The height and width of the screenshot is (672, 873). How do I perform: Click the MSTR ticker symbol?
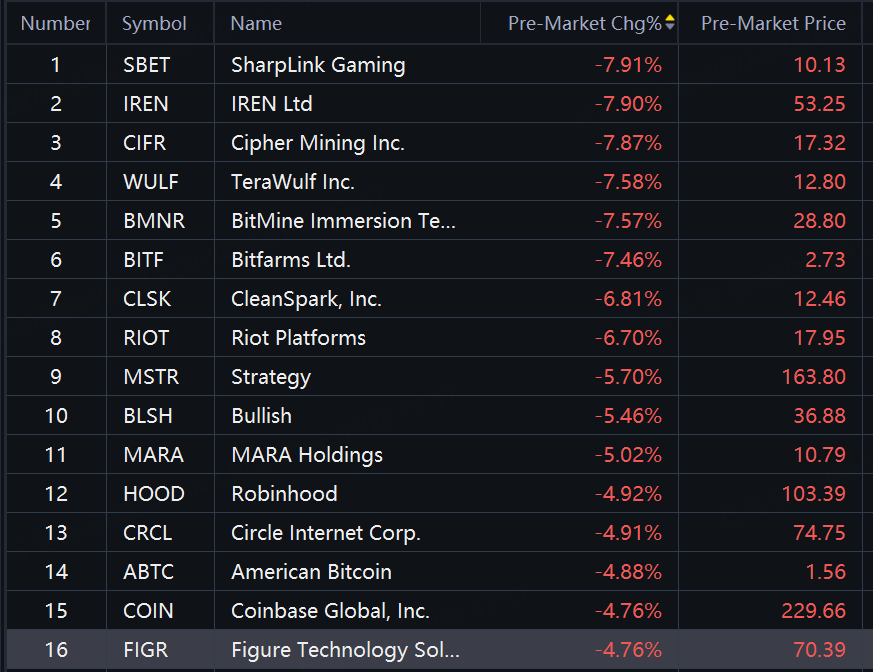[x=150, y=377]
